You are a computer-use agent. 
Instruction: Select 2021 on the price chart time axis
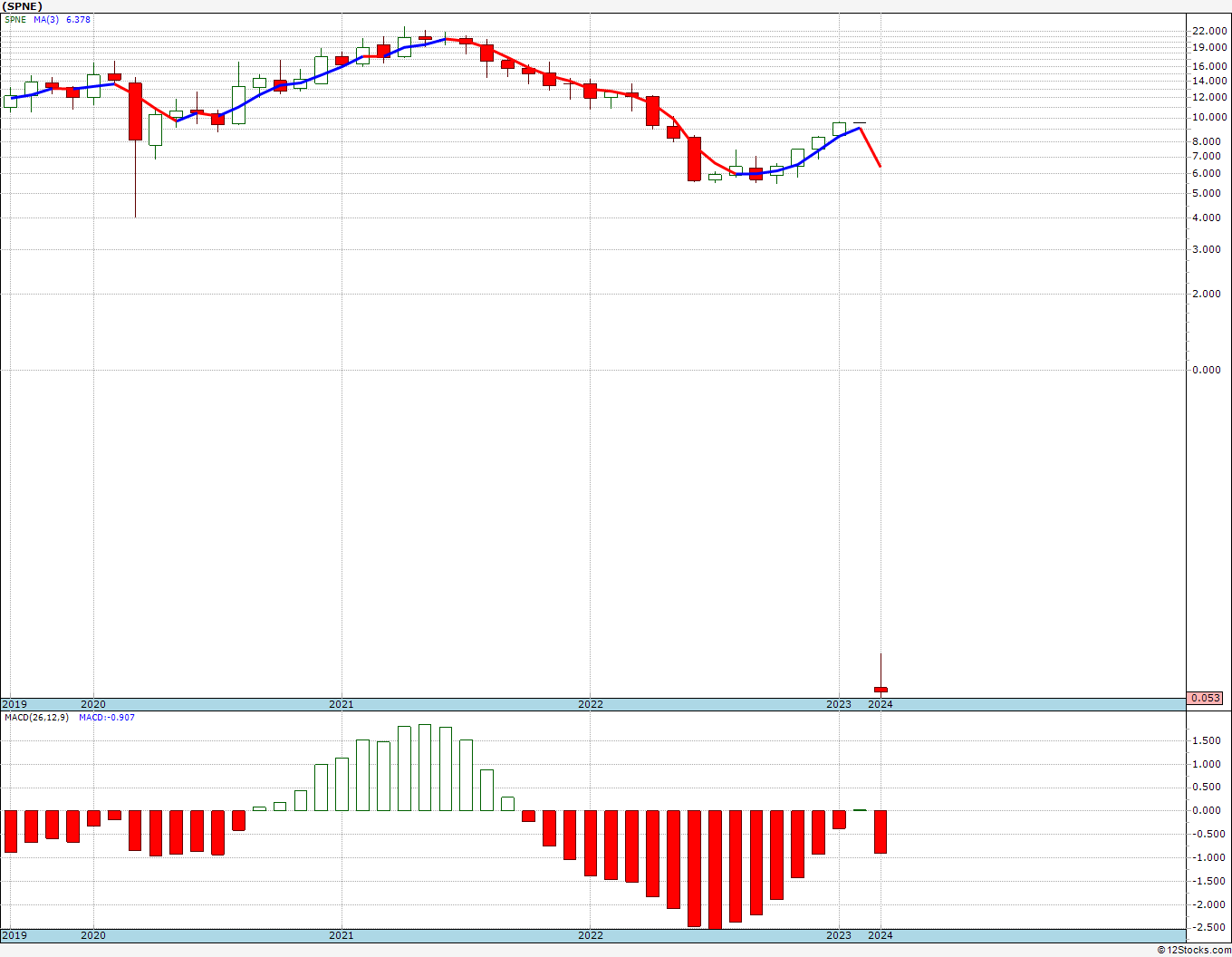click(x=342, y=704)
